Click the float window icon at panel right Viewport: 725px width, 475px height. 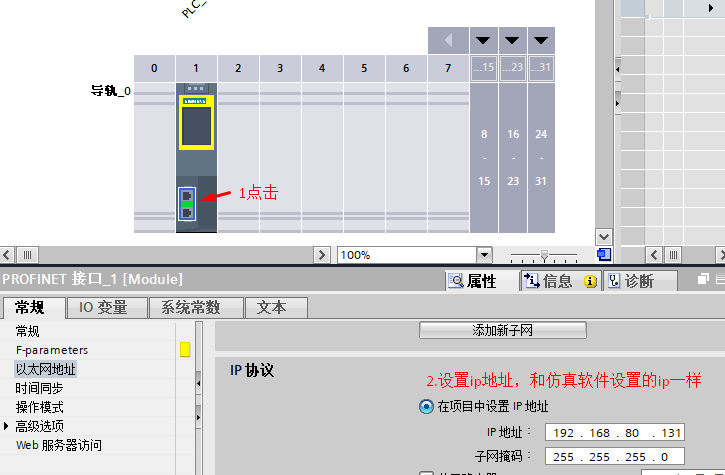704,280
